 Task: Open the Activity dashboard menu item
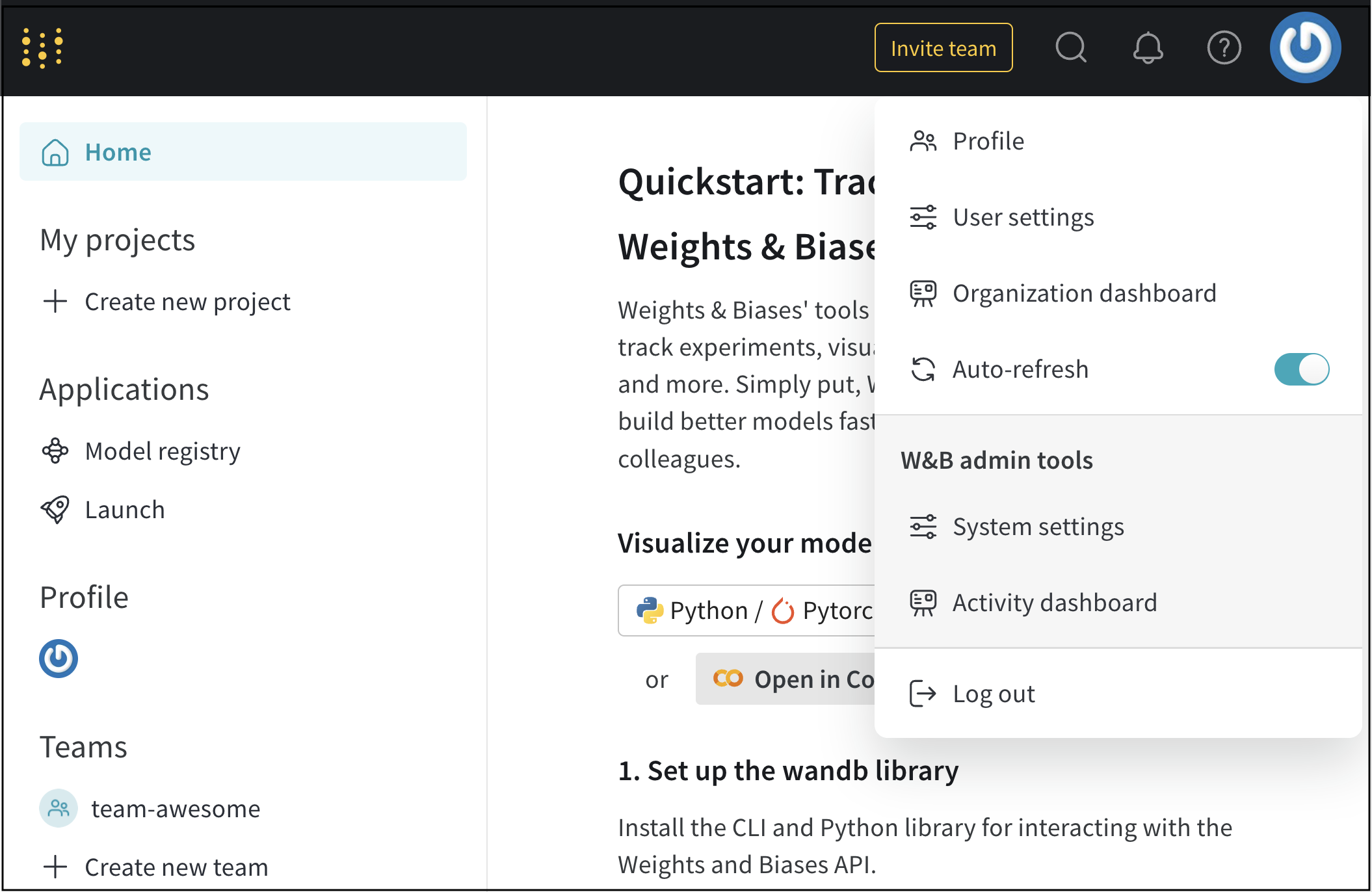pyautogui.click(x=1054, y=603)
